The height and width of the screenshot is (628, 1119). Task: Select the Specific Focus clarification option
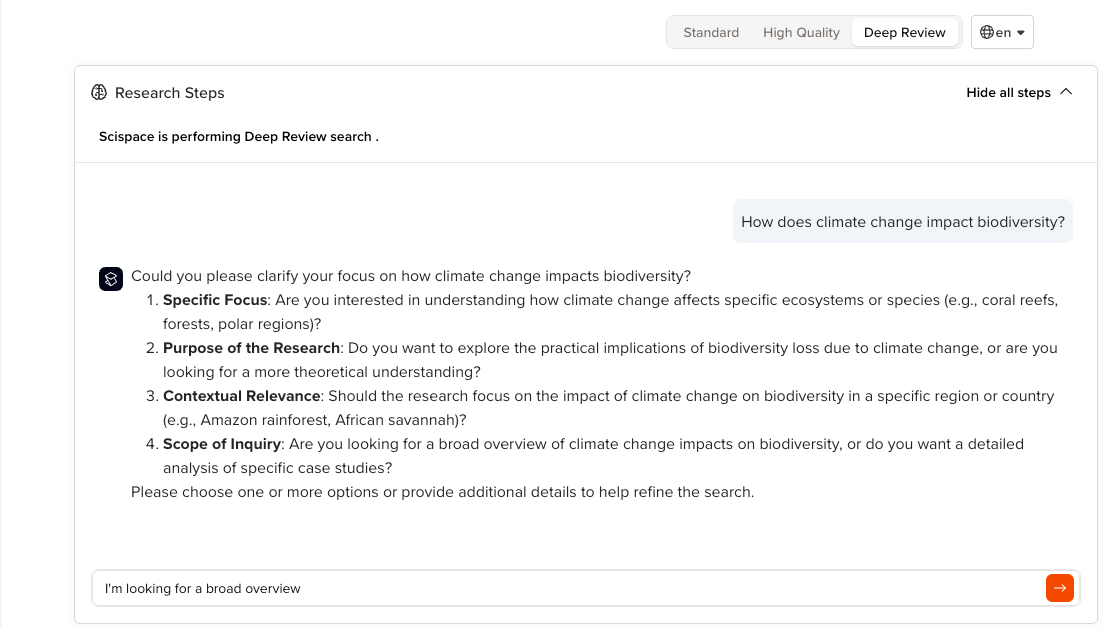(x=214, y=299)
